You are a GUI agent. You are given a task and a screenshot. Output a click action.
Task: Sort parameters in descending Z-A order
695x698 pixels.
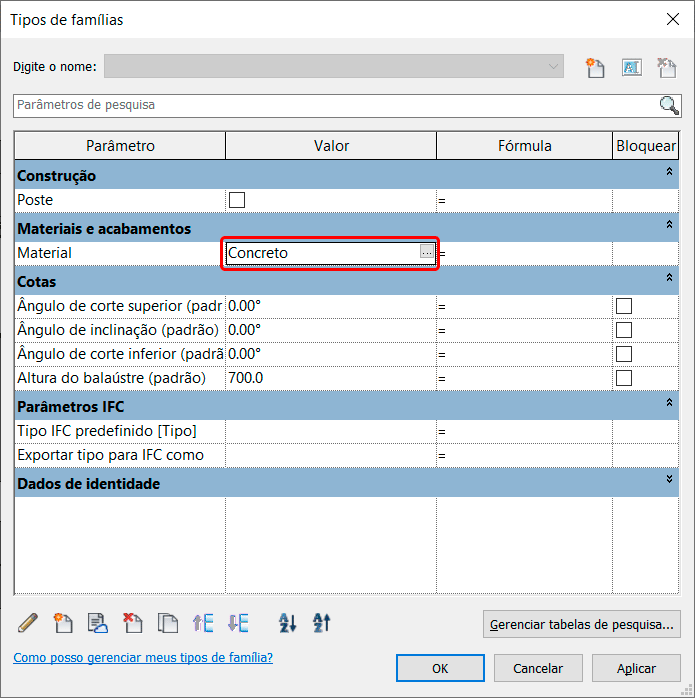point(322,623)
